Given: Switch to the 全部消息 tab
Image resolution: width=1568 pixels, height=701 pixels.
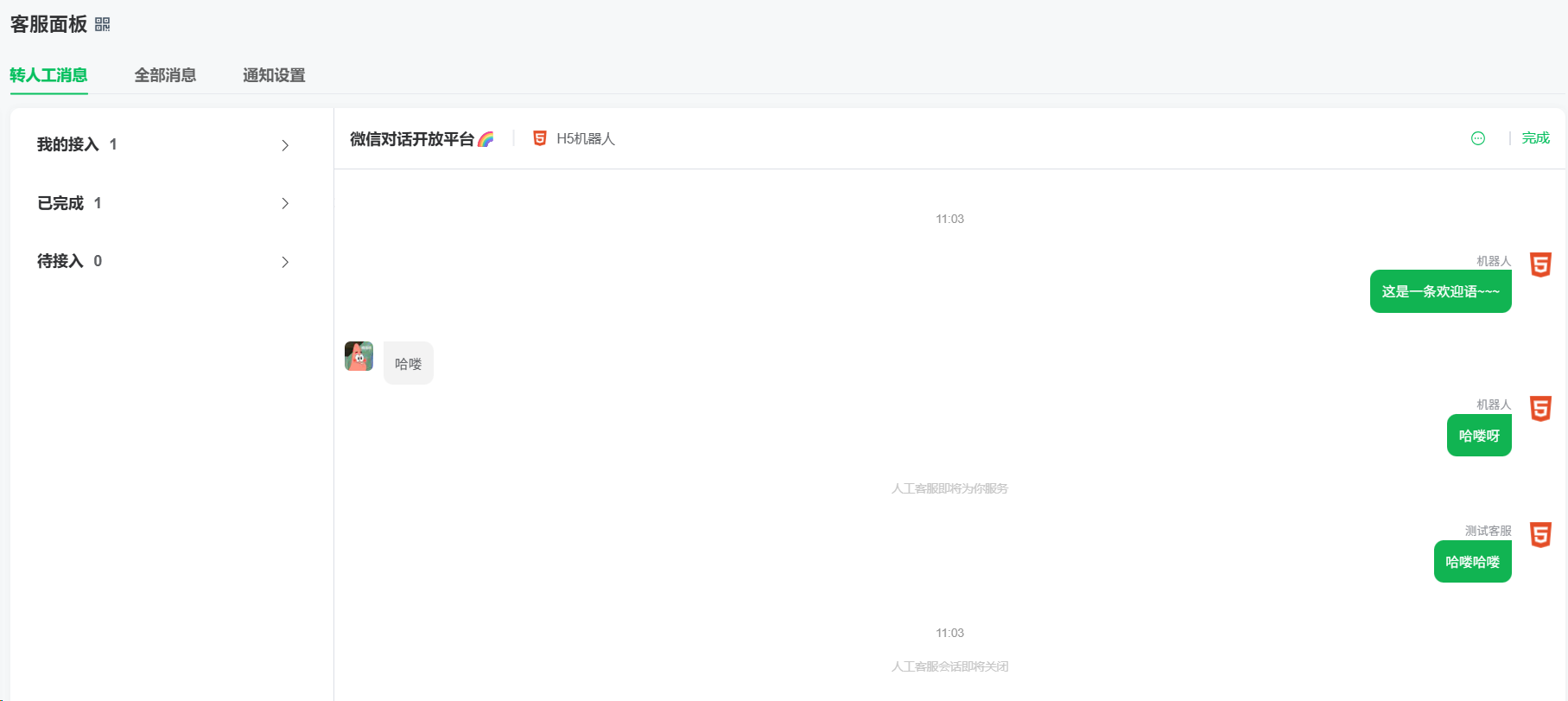Looking at the screenshot, I should click(x=165, y=75).
